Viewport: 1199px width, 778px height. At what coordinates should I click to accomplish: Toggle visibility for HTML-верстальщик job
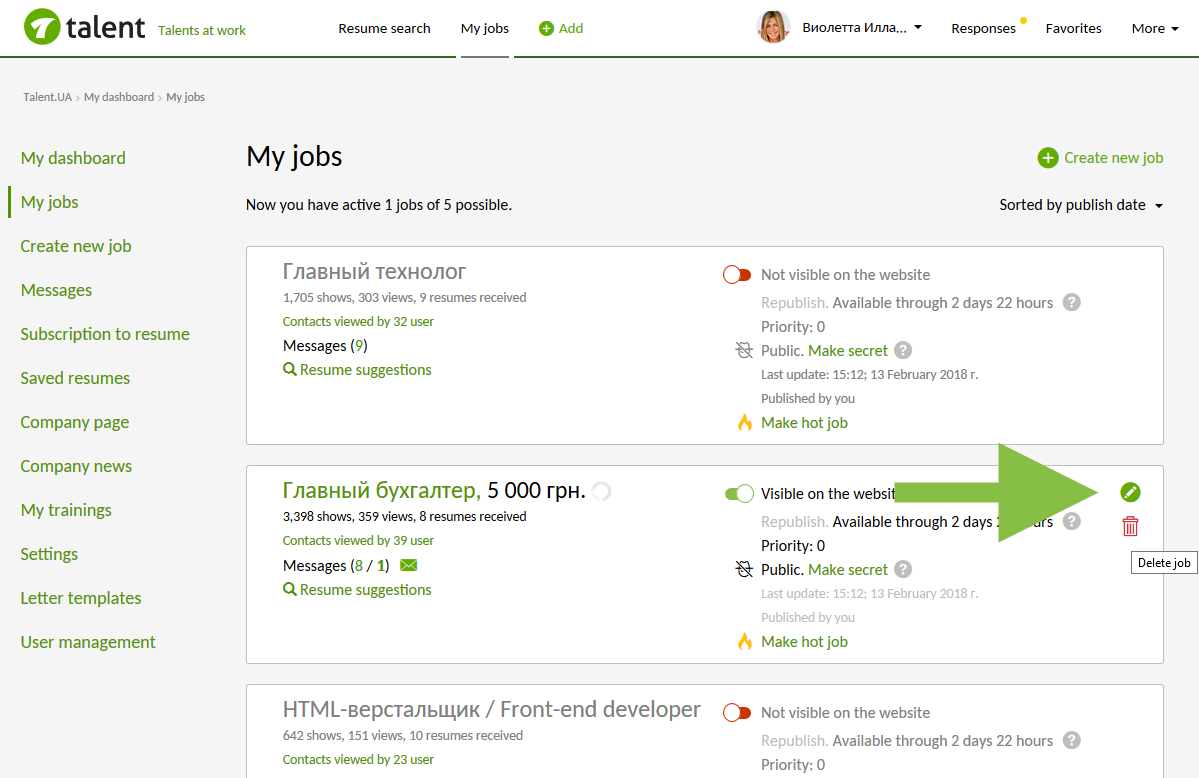[737, 713]
